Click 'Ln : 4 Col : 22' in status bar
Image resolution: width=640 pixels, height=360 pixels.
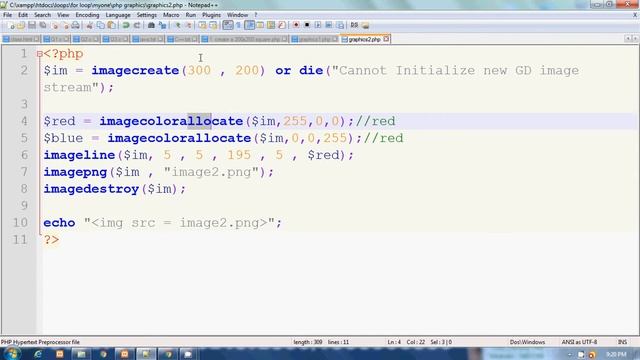tap(406, 342)
